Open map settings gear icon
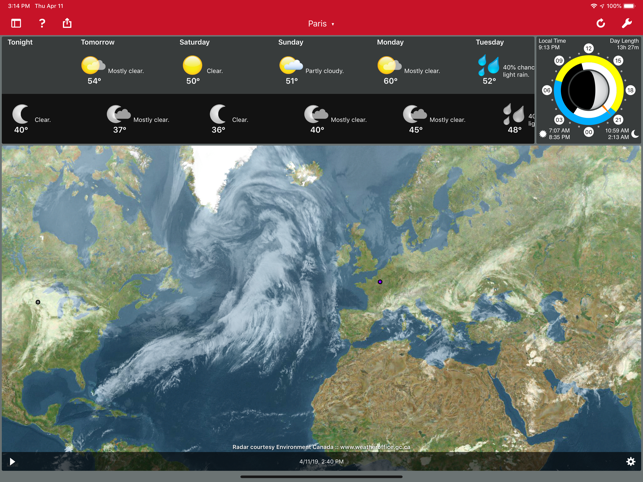Viewport: 643px width, 482px height. (x=631, y=461)
